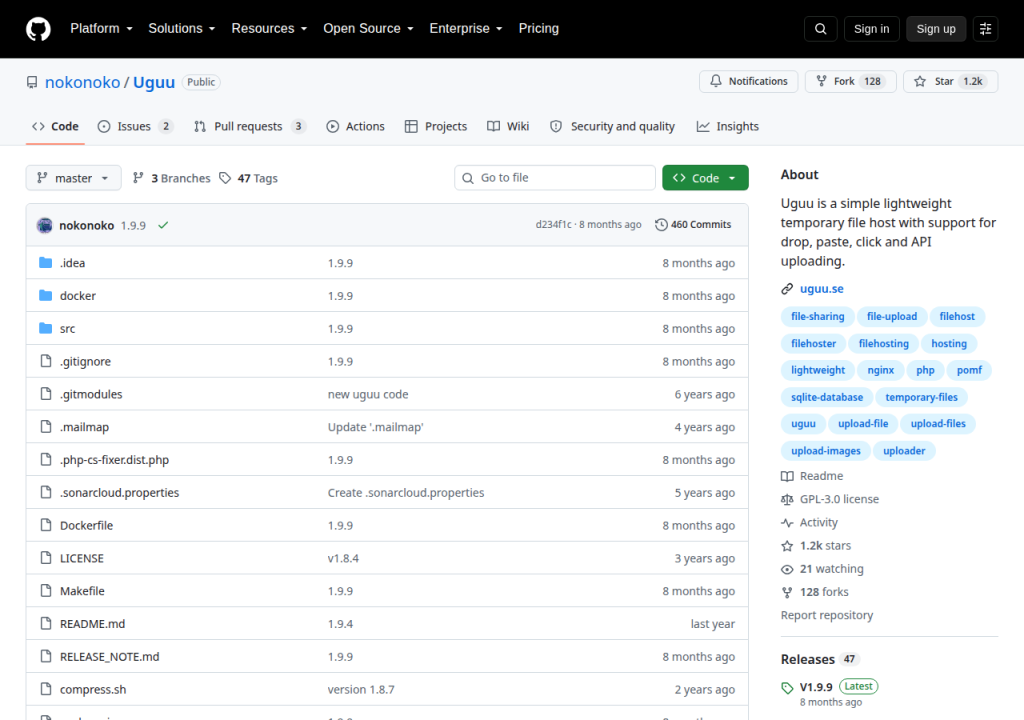1024x720 pixels.
Task: Click the green commit status checkmark
Action: [163, 225]
